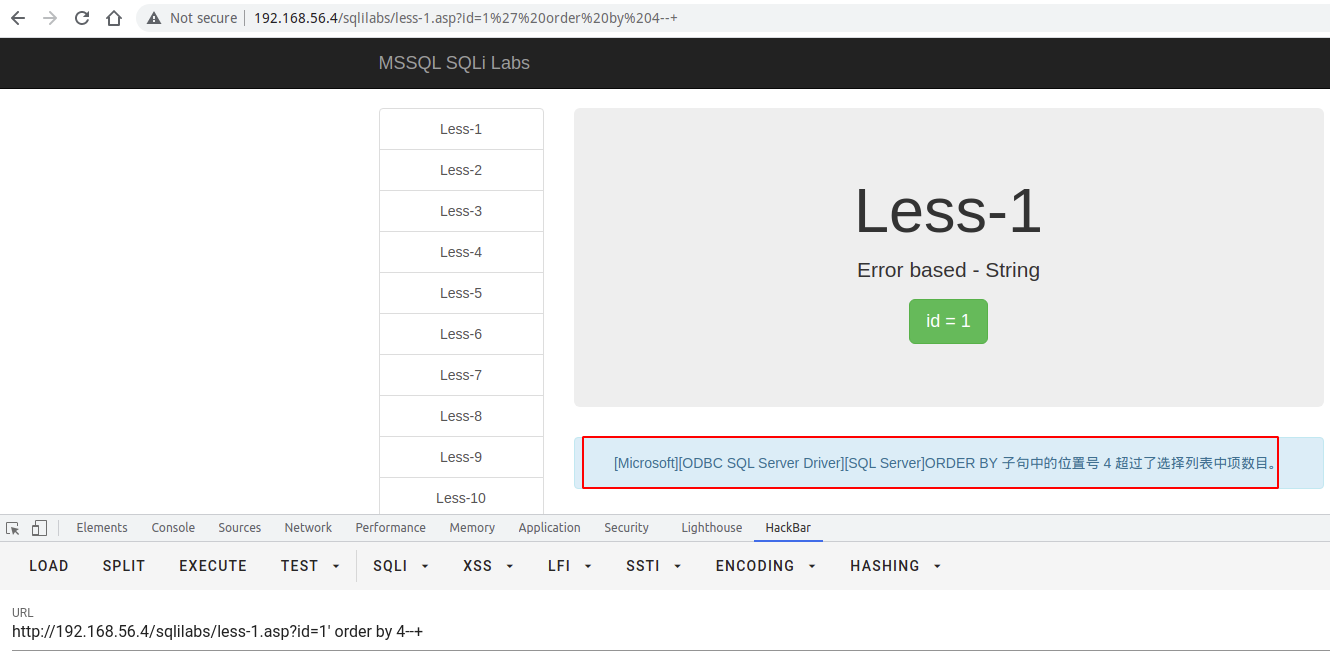This screenshot has height=654, width=1330.
Task: Click the Less-1 large heading
Action: pyautogui.click(x=948, y=211)
